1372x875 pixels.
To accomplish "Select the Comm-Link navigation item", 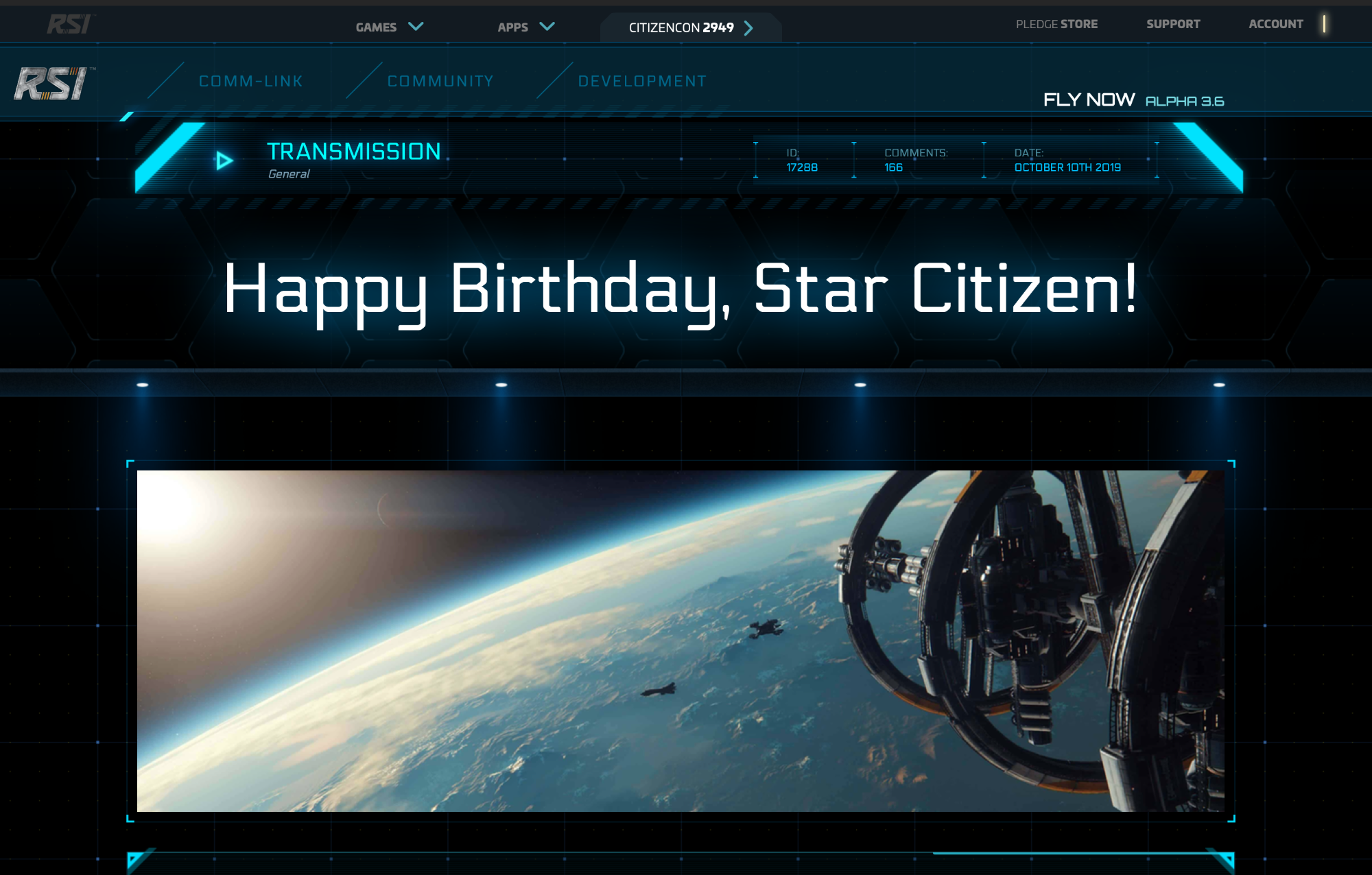I will (x=251, y=81).
